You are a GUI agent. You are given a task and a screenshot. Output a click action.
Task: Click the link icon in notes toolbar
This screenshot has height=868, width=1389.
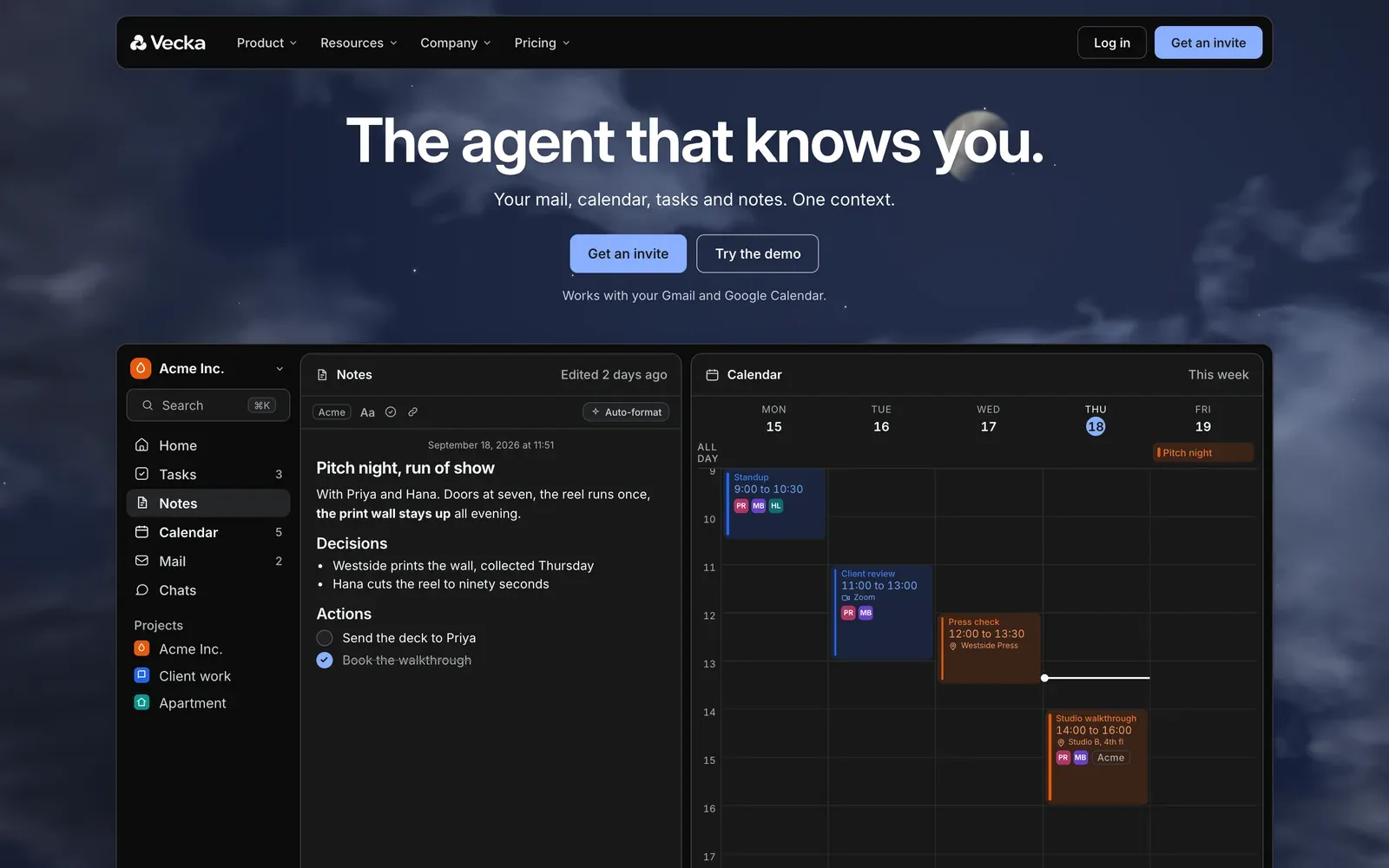point(413,412)
